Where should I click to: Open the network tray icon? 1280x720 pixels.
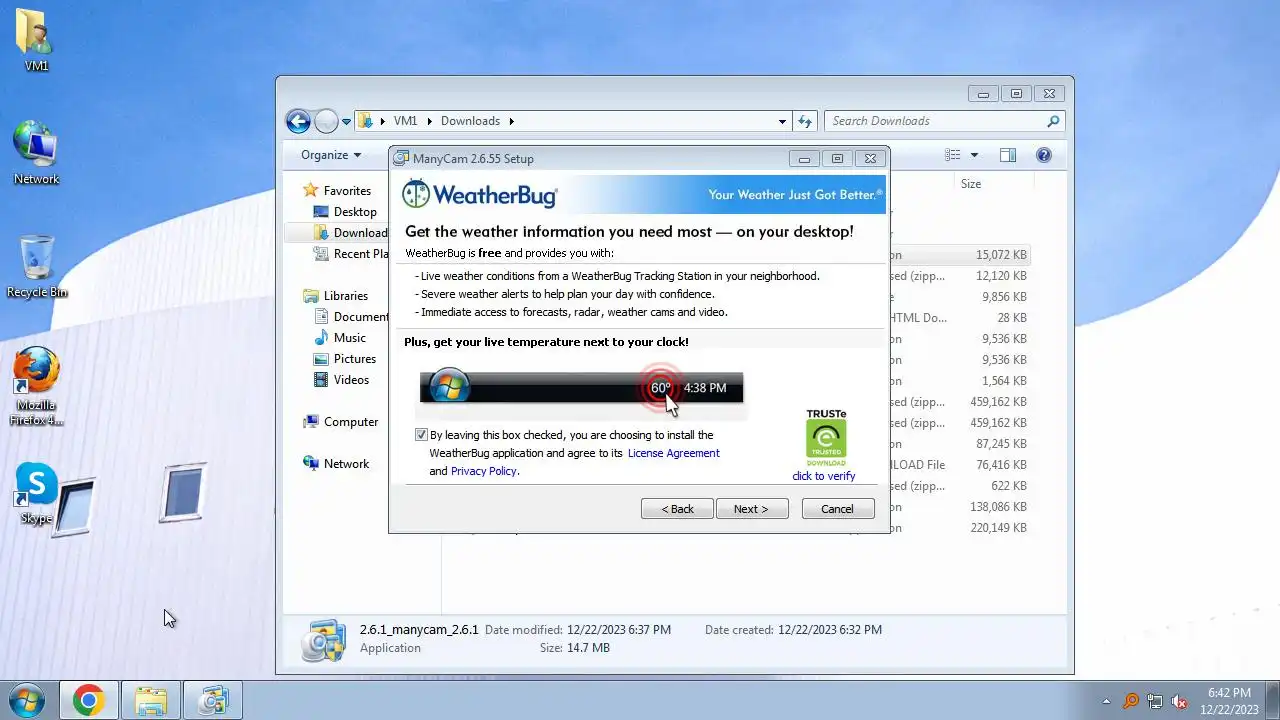pos(1155,701)
